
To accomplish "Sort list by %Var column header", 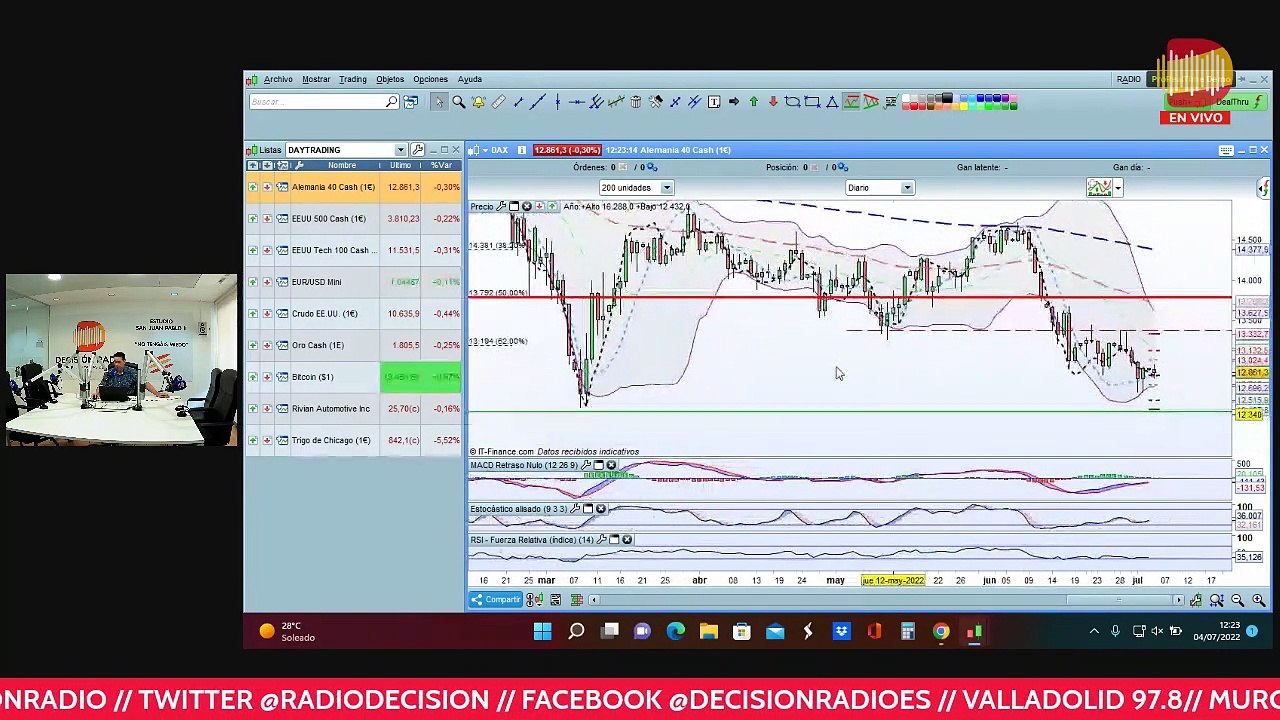I will (x=441, y=165).
